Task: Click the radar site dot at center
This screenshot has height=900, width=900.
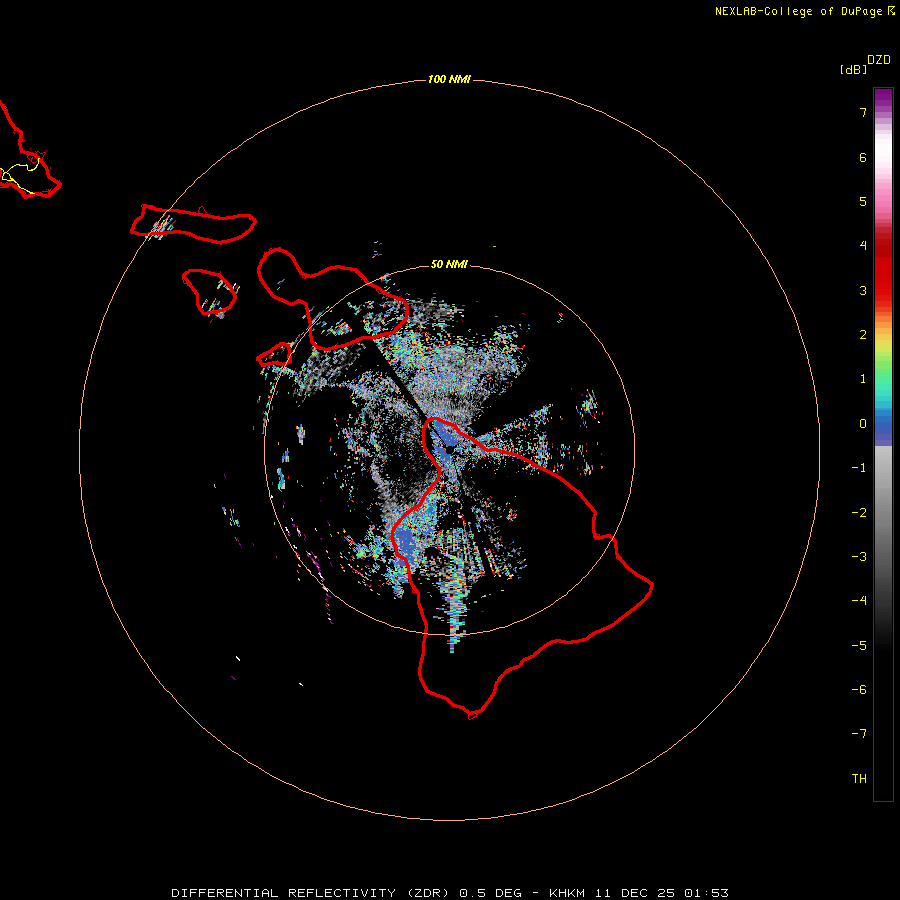Action: [449, 451]
